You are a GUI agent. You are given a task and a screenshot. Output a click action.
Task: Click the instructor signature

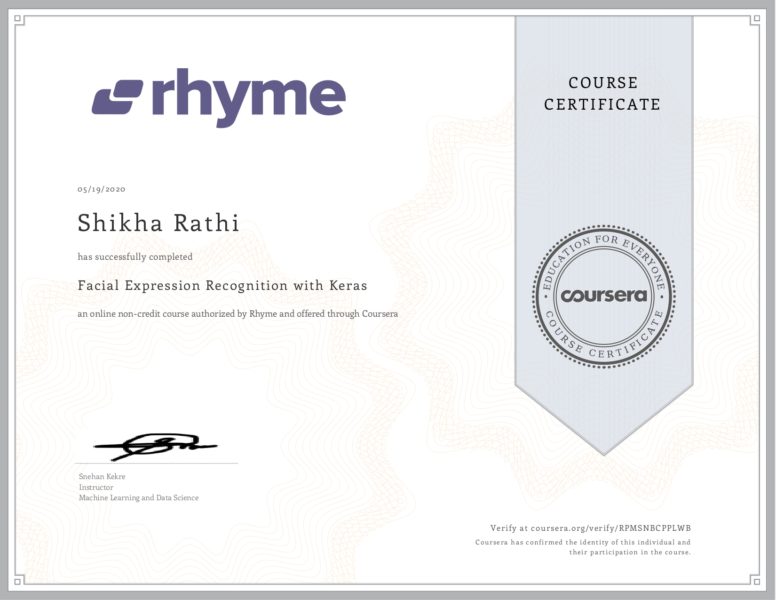[x=156, y=447]
